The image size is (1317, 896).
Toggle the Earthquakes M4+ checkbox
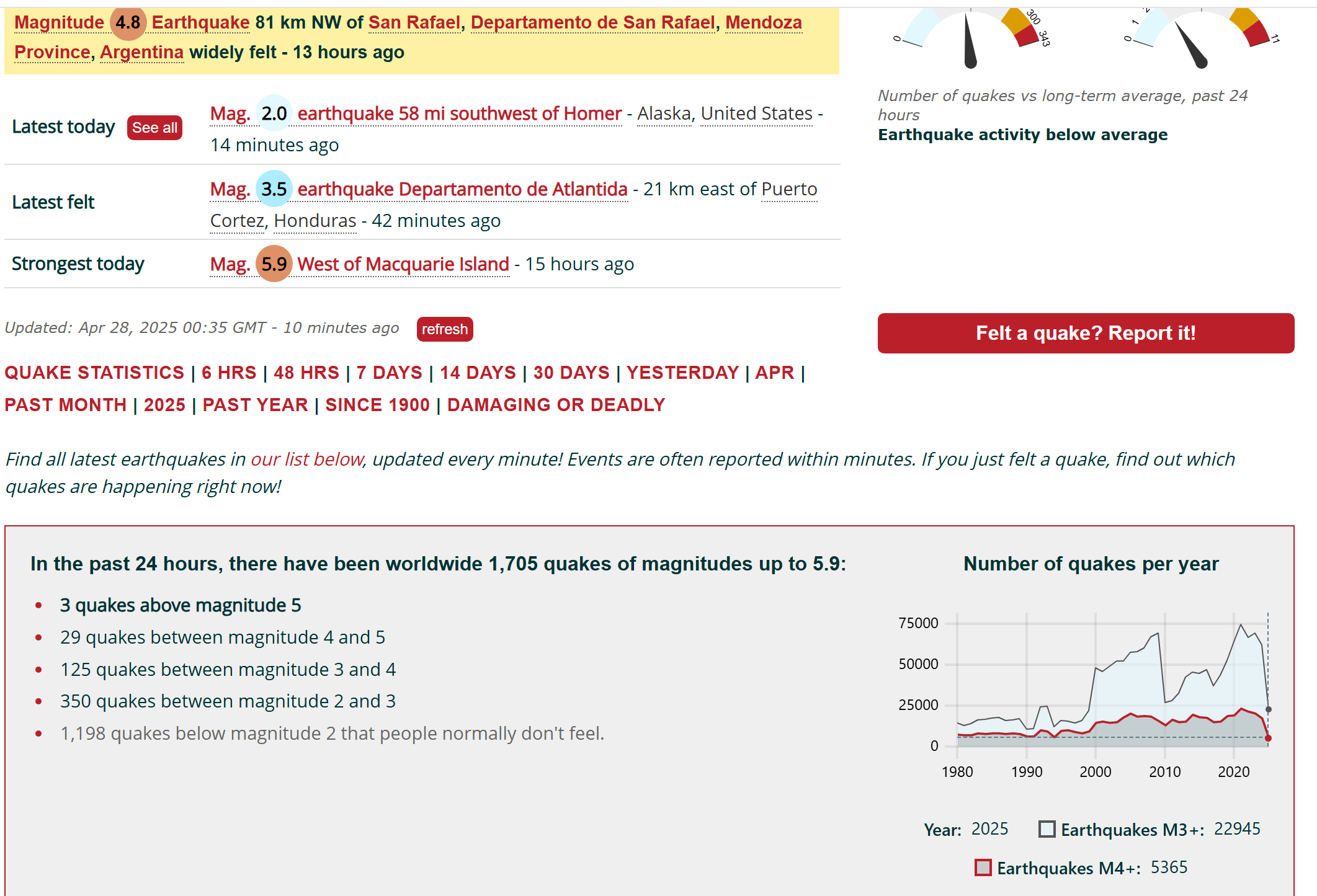click(983, 867)
